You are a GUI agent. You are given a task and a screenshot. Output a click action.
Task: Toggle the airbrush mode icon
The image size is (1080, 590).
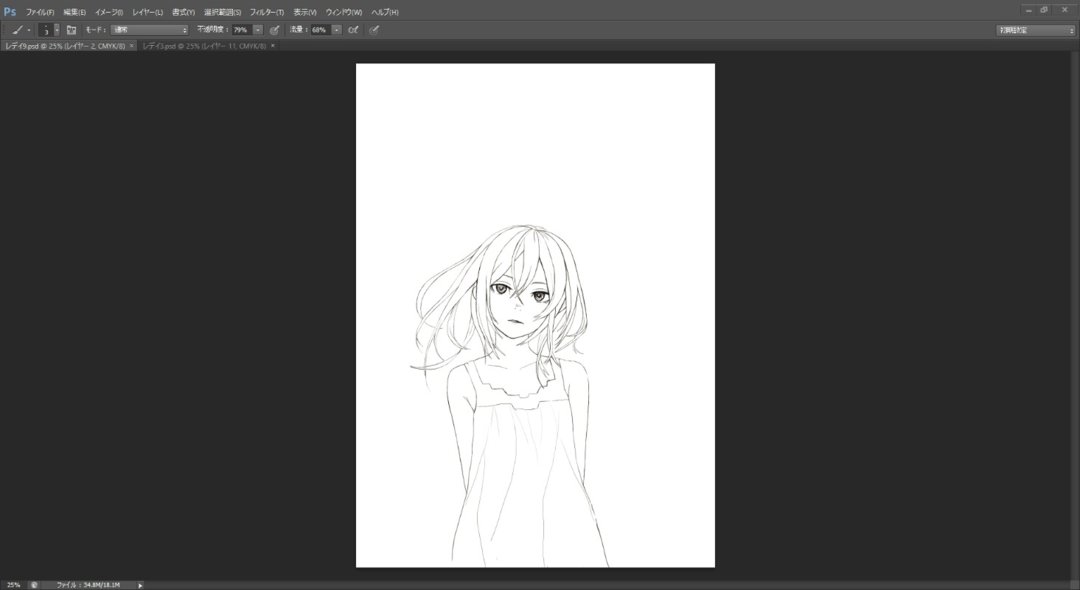tap(353, 30)
